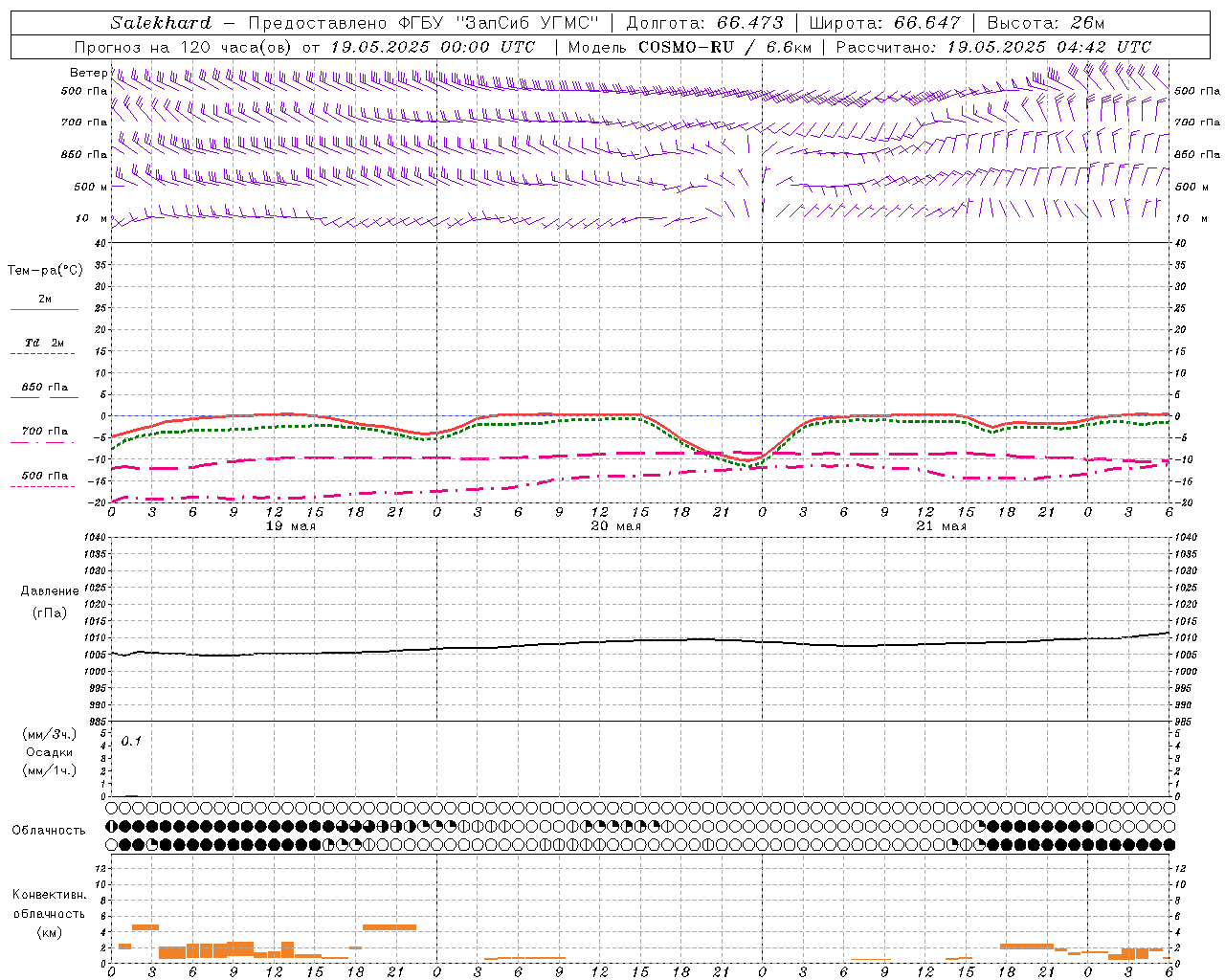Click the tallest orange convective cloud bar near 21h

coord(390,927)
